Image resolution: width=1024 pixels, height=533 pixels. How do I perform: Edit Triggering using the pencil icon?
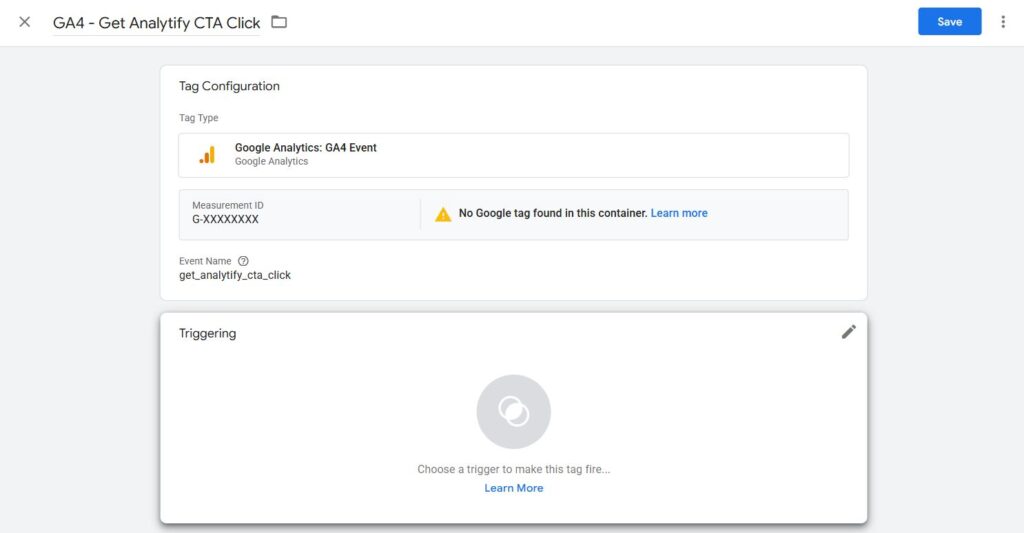848,332
